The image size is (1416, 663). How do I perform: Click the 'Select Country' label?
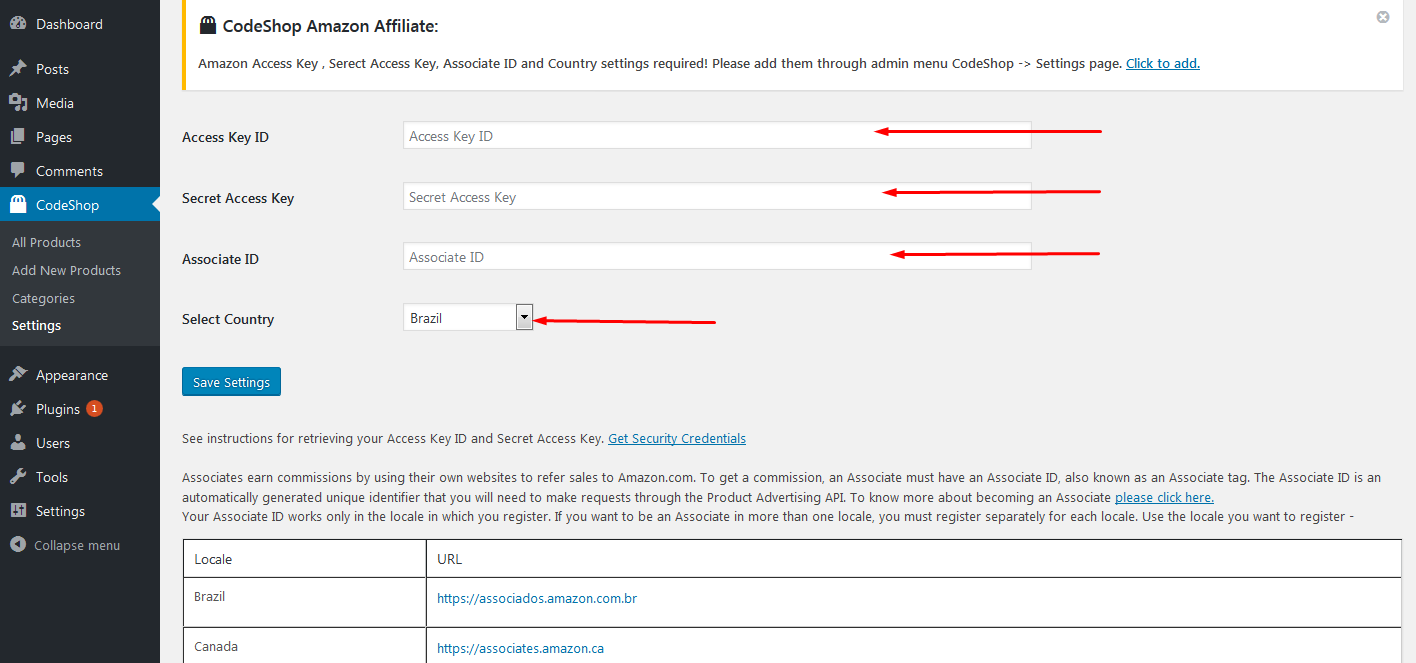tap(228, 319)
